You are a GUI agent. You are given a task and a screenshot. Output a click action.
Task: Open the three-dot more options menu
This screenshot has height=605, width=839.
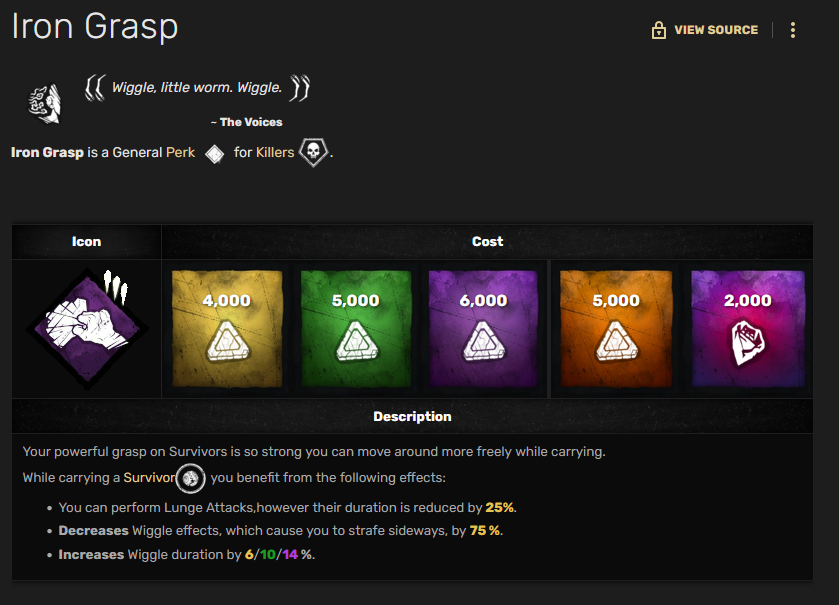[793, 30]
